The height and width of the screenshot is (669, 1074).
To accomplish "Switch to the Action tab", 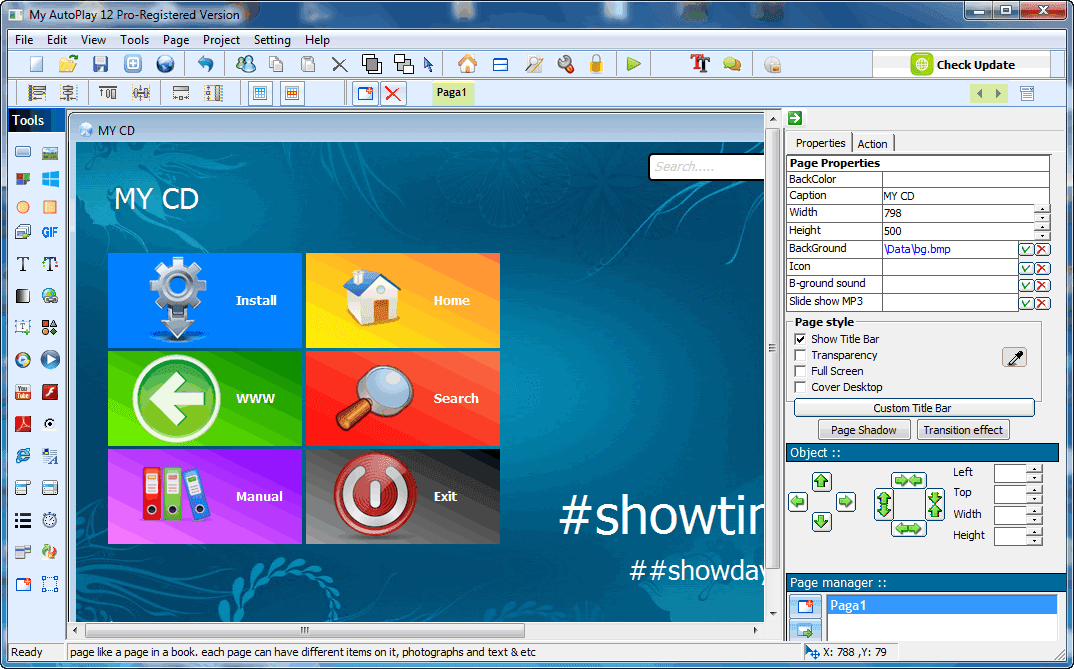I will [x=872, y=144].
